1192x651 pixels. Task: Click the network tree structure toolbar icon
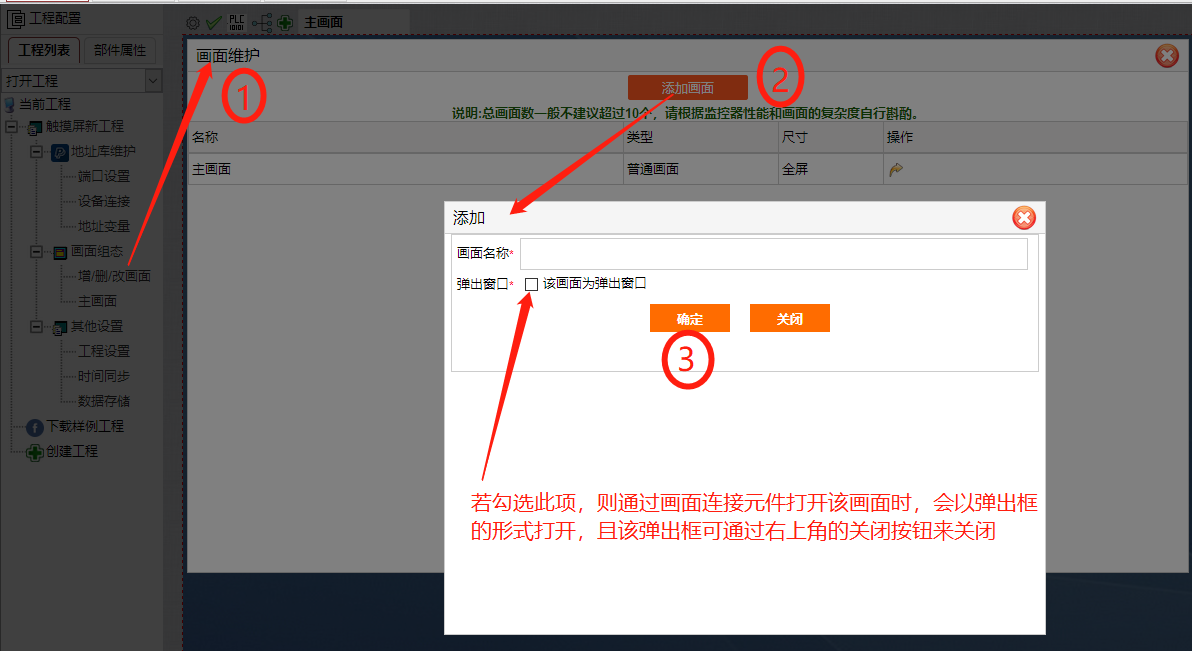point(262,22)
